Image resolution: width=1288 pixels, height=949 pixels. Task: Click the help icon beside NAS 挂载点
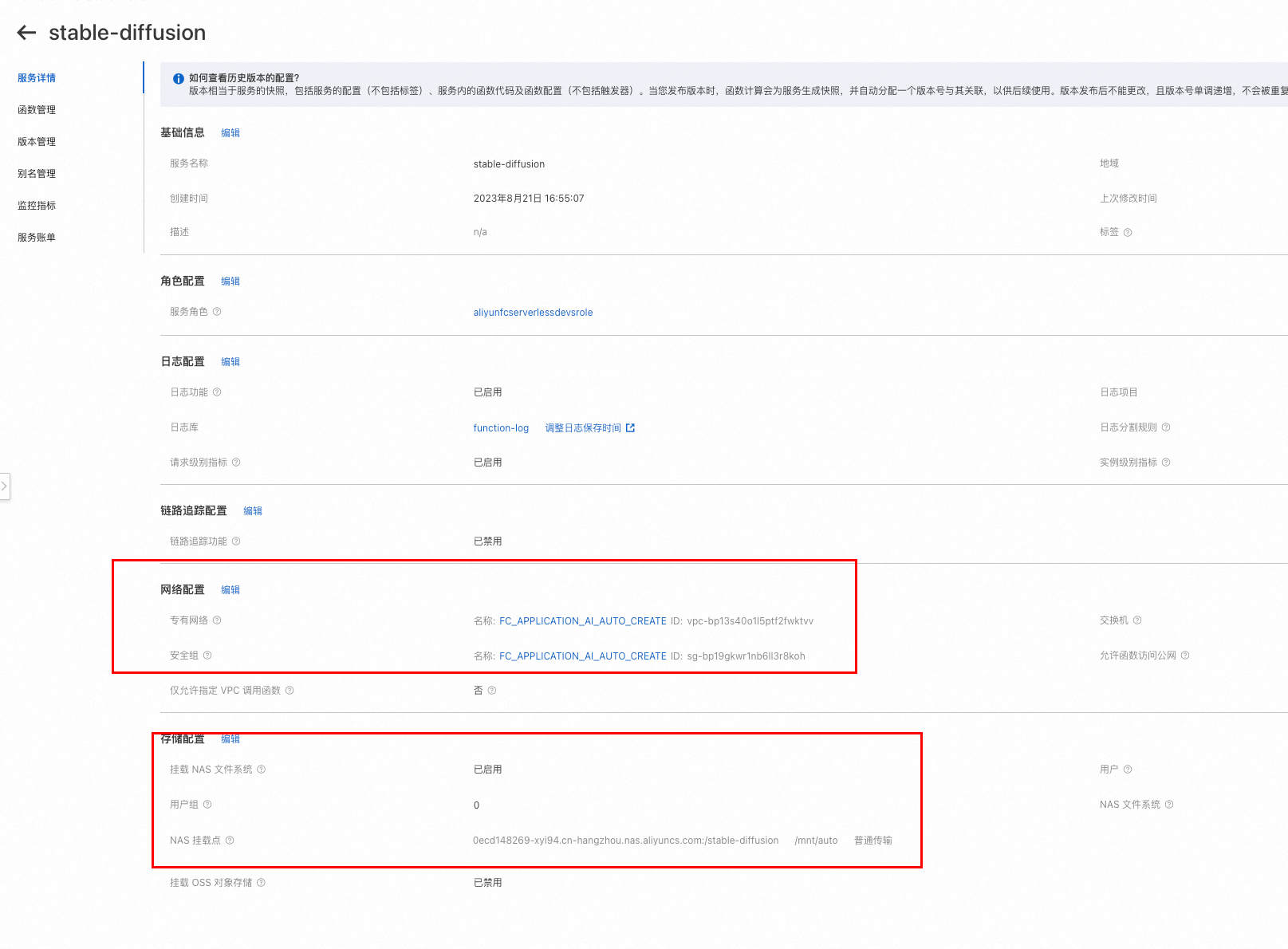click(230, 841)
